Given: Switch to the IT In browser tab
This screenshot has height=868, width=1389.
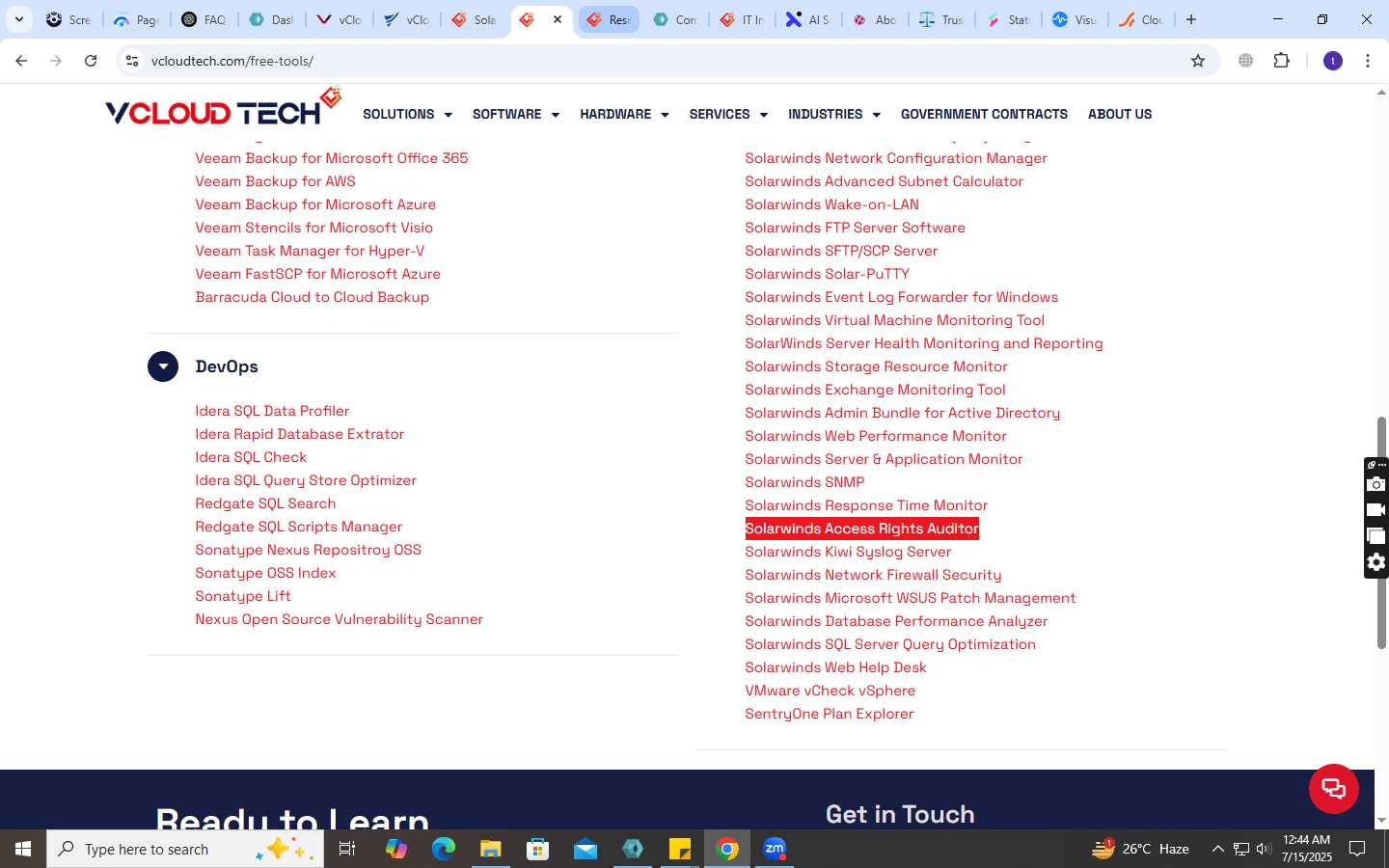Looking at the screenshot, I should coord(741,19).
